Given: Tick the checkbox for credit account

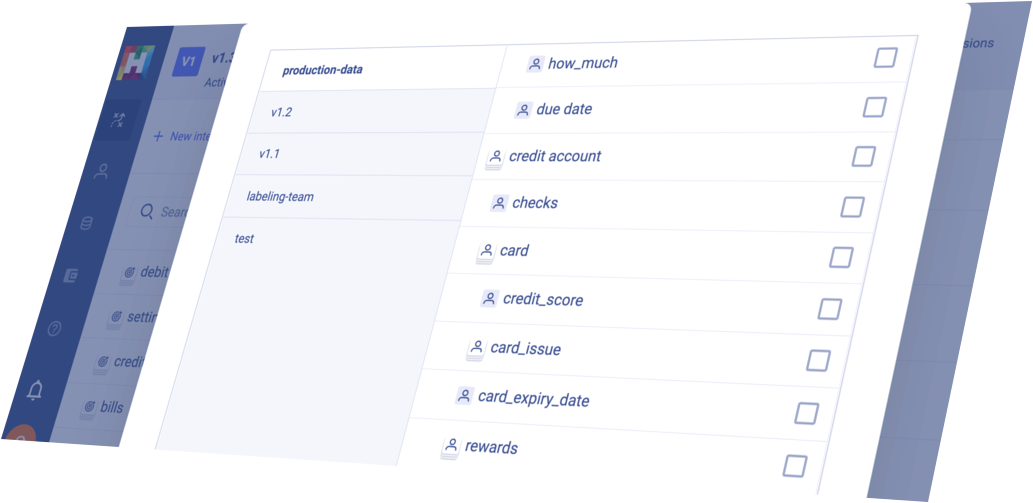Looking at the screenshot, I should tap(863, 157).
